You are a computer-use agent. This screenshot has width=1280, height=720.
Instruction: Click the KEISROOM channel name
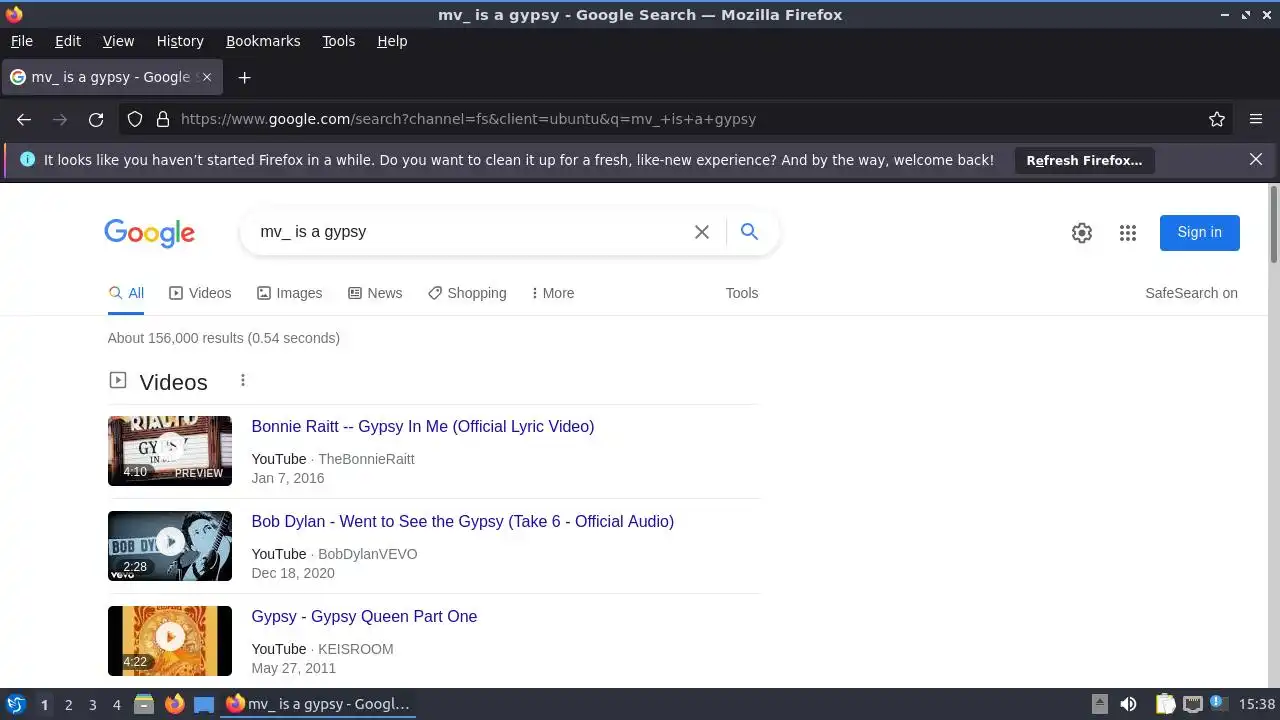click(x=356, y=649)
